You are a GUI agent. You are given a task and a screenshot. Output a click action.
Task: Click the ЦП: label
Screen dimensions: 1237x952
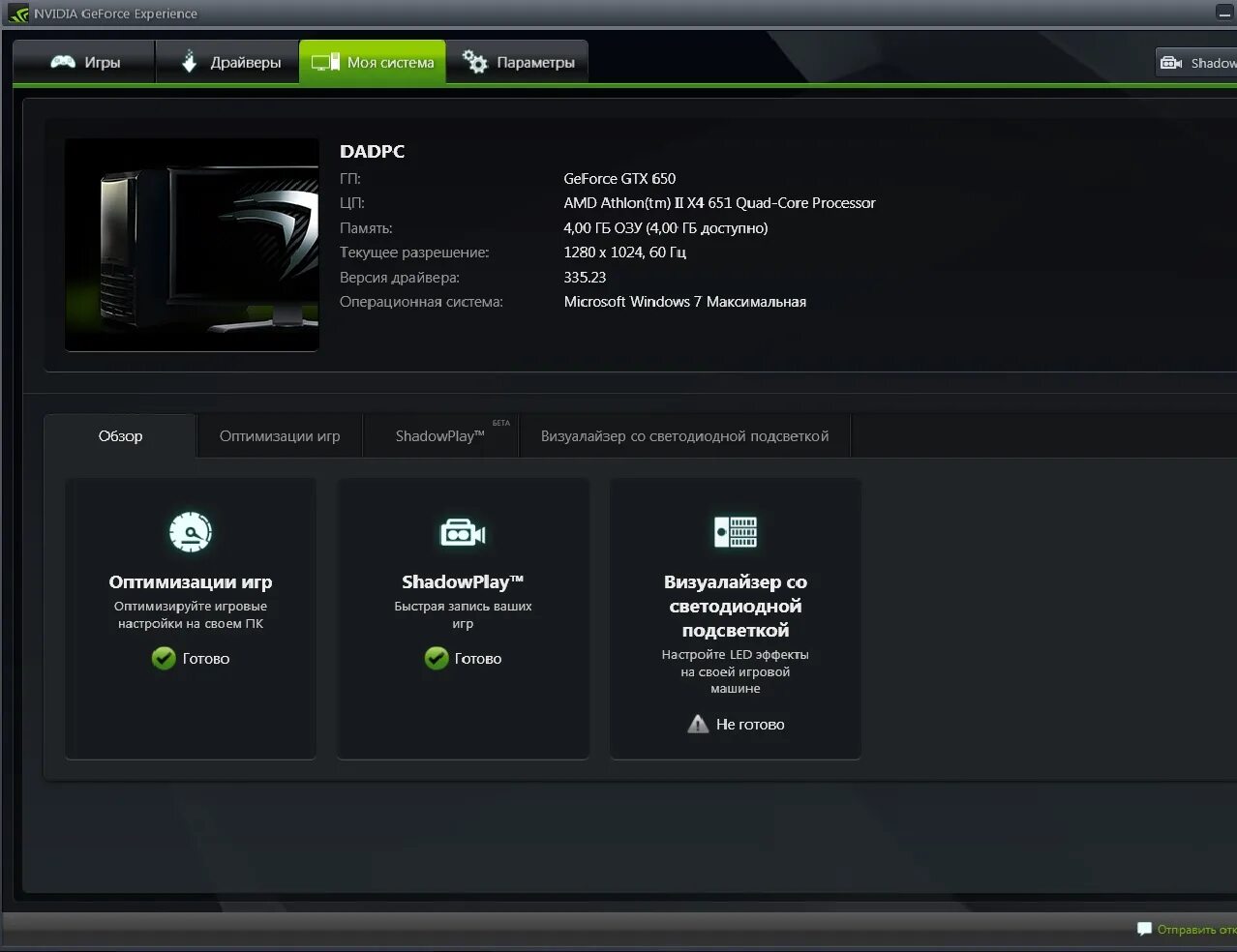tap(352, 203)
